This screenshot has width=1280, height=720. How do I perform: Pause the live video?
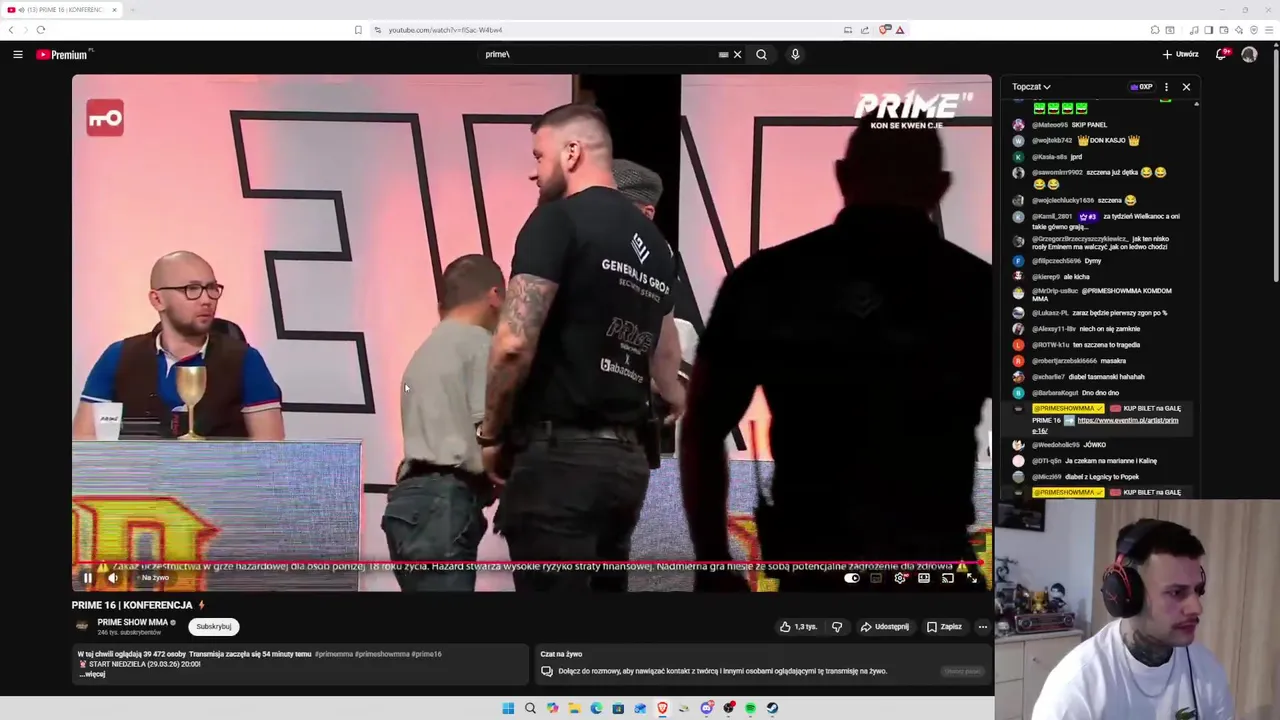click(x=87, y=578)
